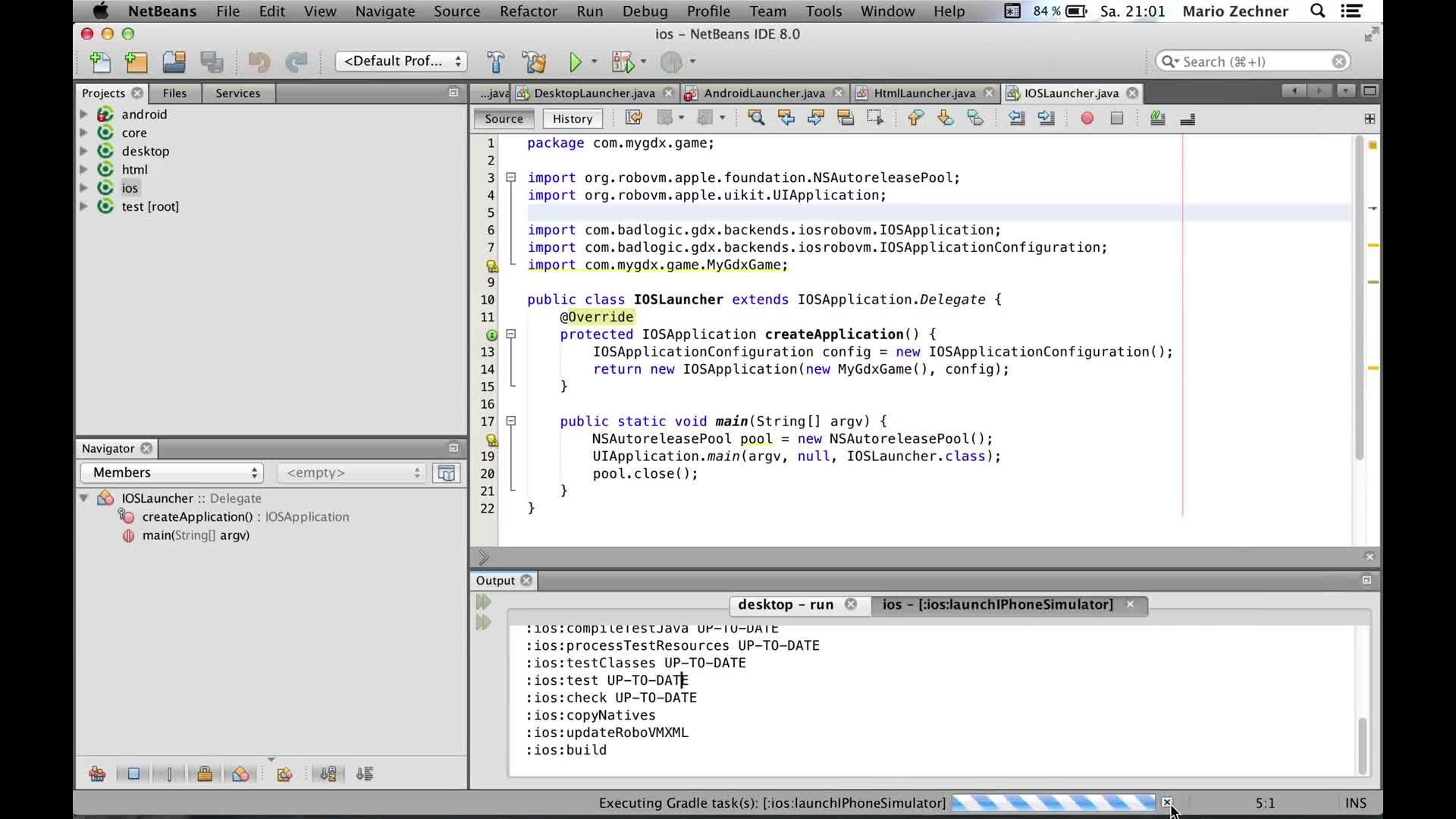Toggle Show Inherited Members in the Navigator

tap(97, 774)
